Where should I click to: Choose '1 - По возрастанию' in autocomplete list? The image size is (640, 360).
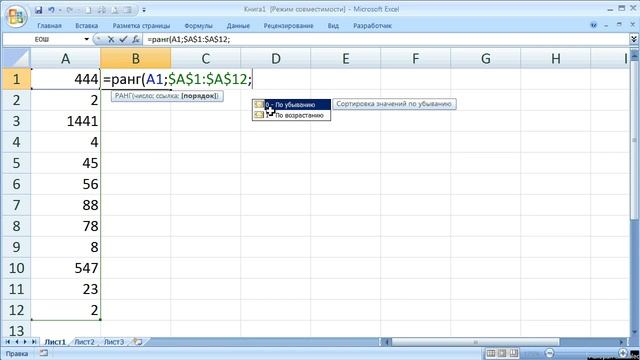[291, 116]
